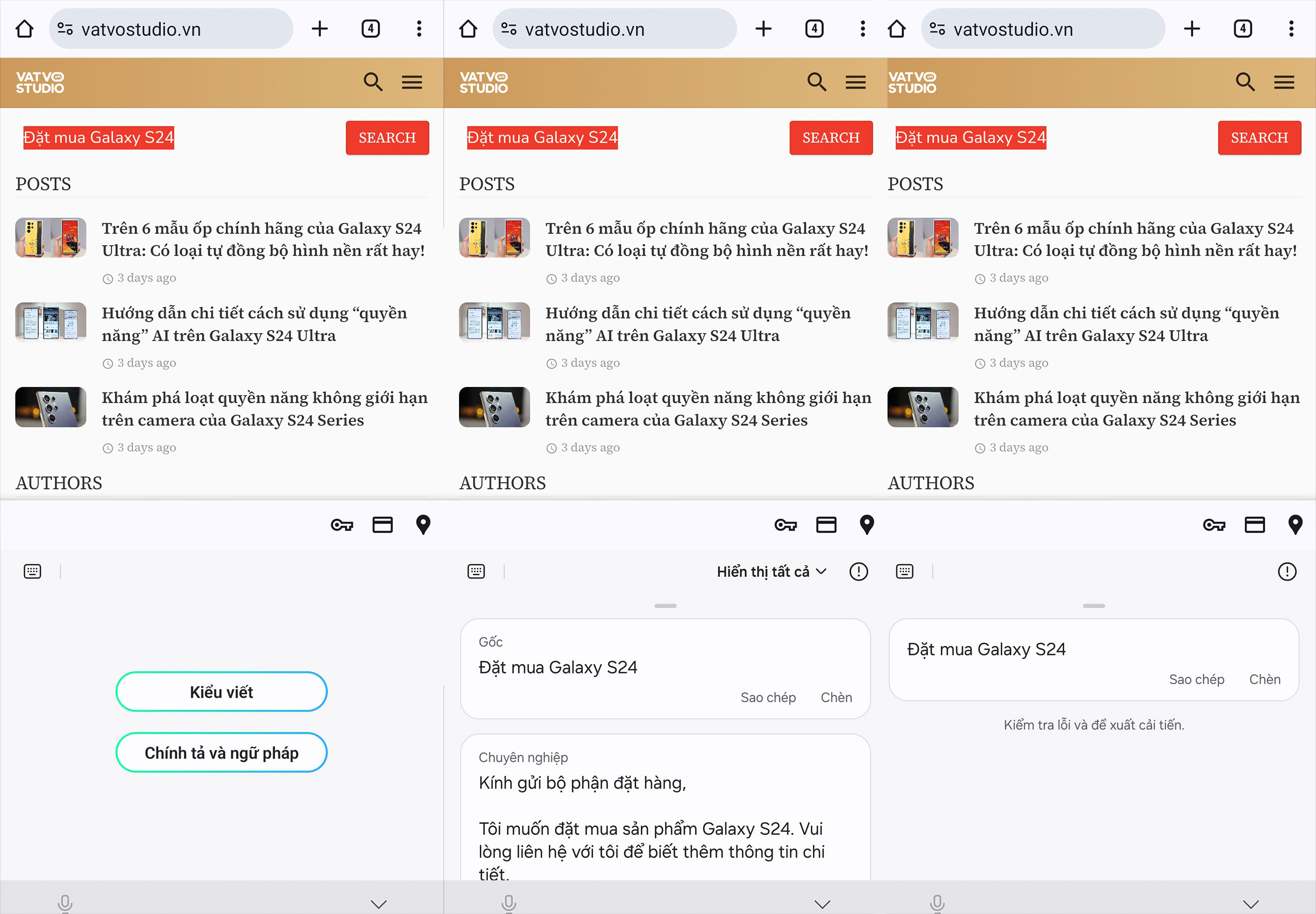
Task: Click the Vatvo Studio logo in the right screen
Action: tap(912, 82)
